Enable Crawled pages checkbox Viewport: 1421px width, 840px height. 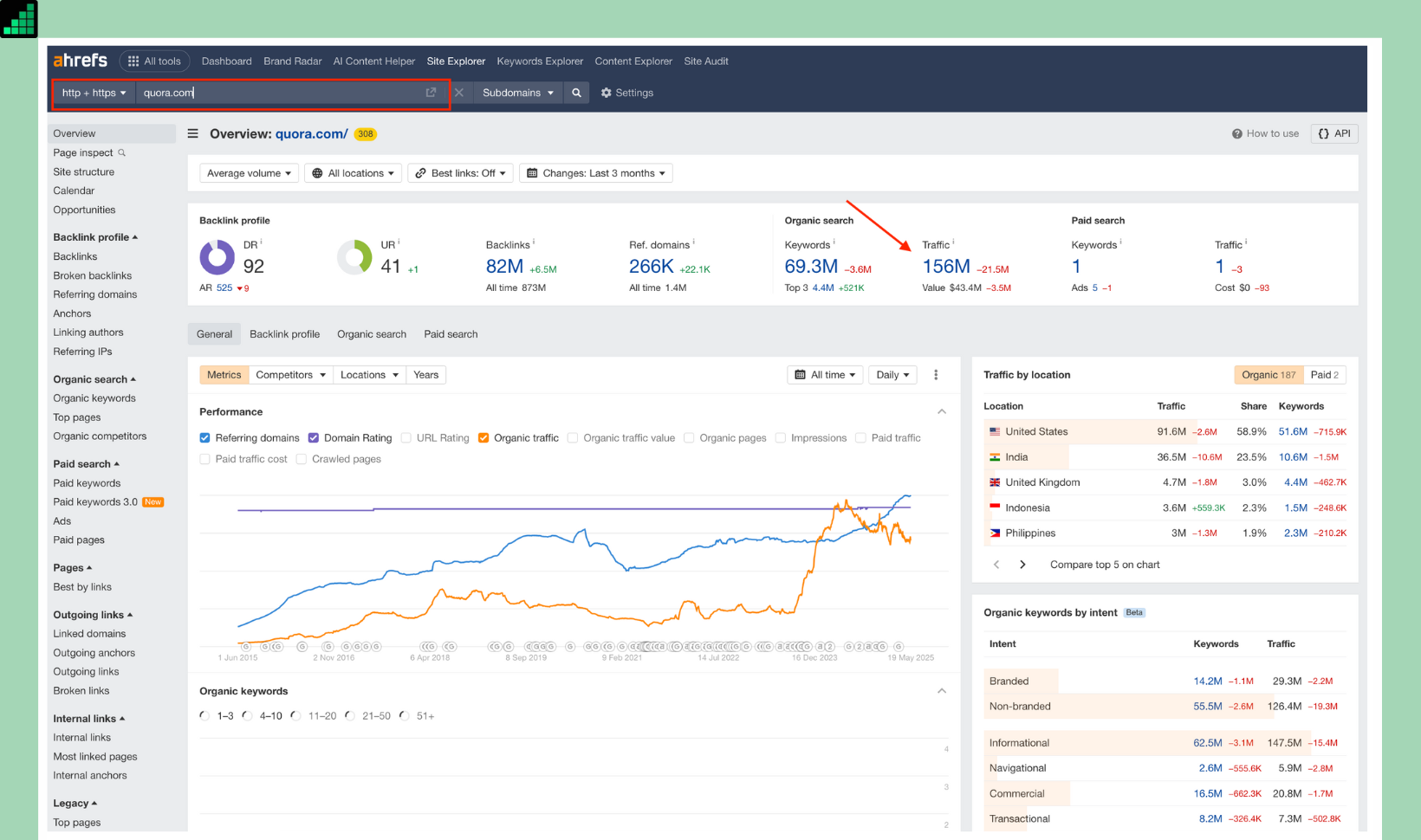coord(302,459)
